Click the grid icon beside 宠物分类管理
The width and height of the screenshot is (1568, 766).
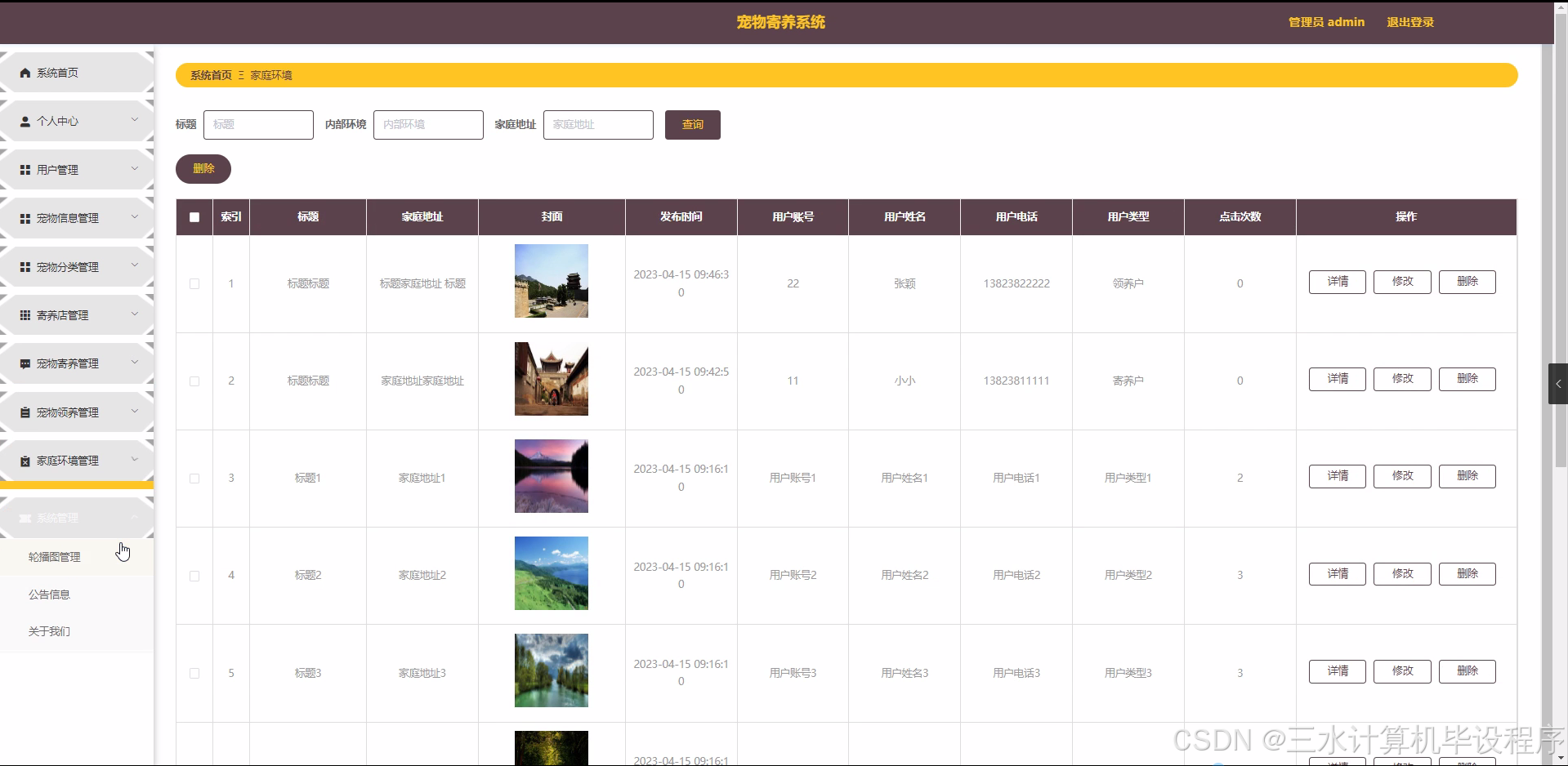(x=25, y=267)
